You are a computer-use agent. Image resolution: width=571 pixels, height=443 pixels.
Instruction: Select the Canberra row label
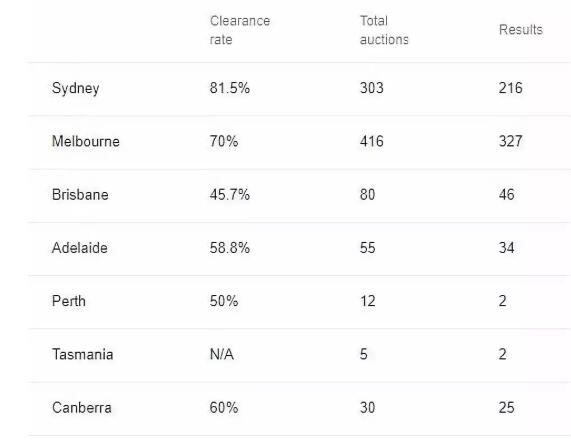pyautogui.click(x=82, y=408)
